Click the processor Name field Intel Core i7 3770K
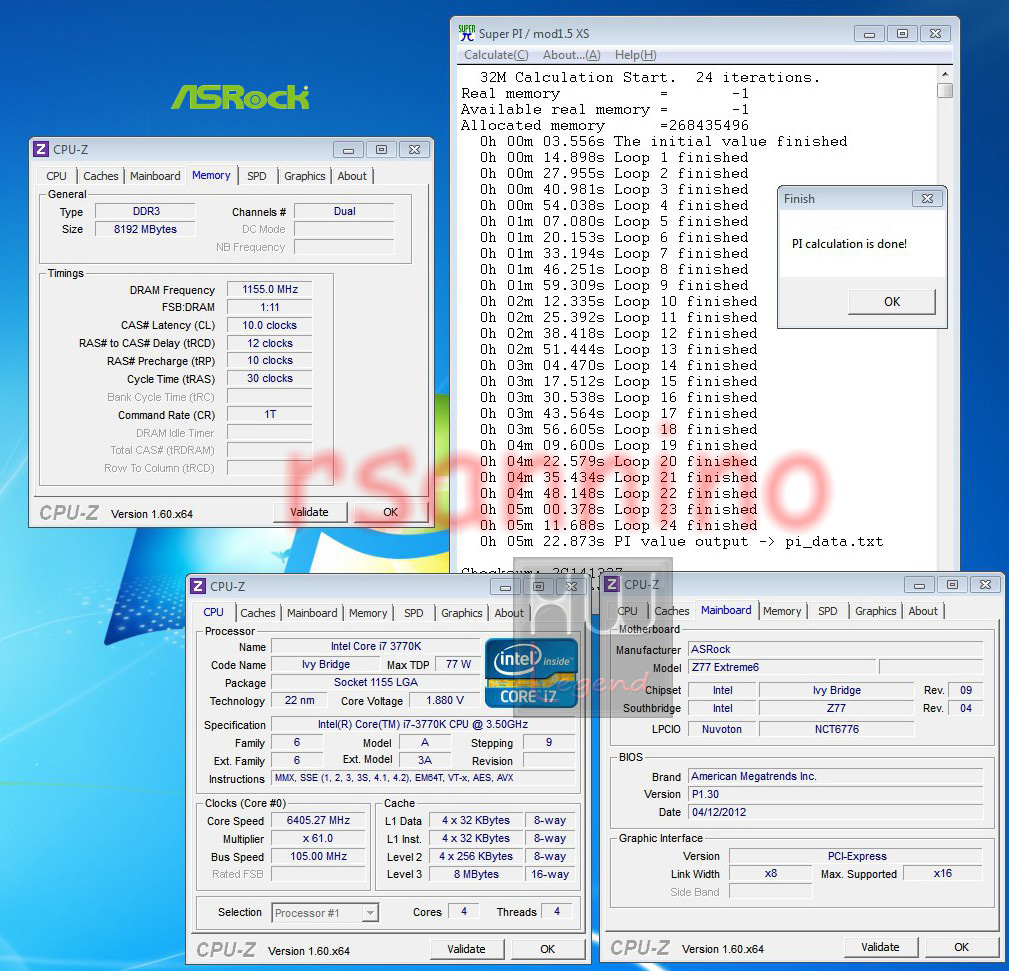Viewport: 1009px width, 971px height. [x=376, y=646]
